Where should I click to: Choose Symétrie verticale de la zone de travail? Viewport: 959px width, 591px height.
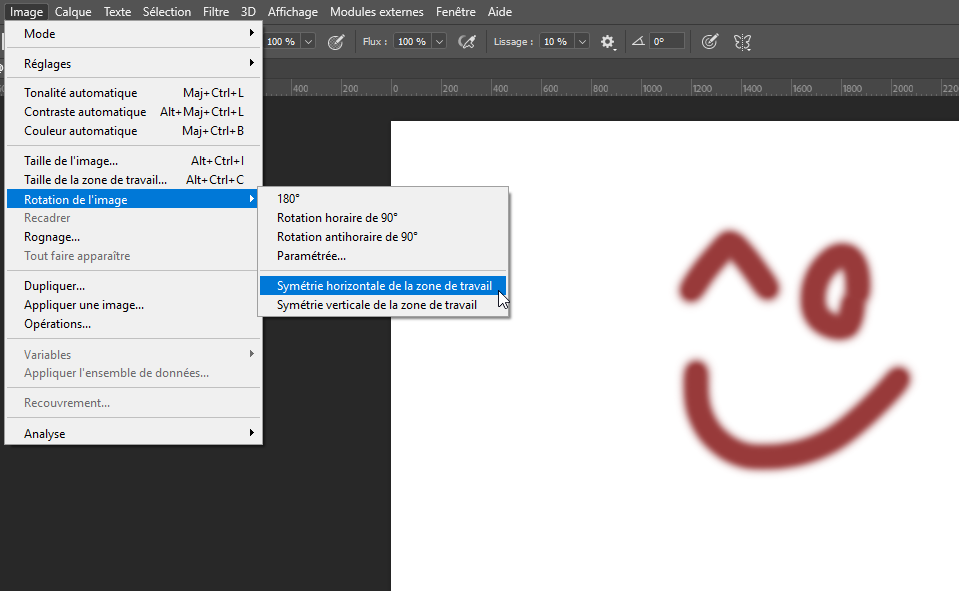(x=376, y=305)
